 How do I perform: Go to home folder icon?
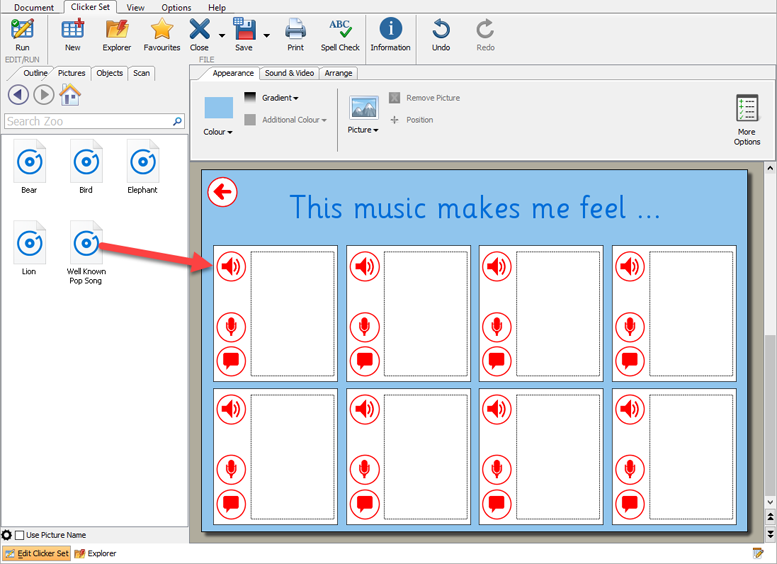point(70,95)
